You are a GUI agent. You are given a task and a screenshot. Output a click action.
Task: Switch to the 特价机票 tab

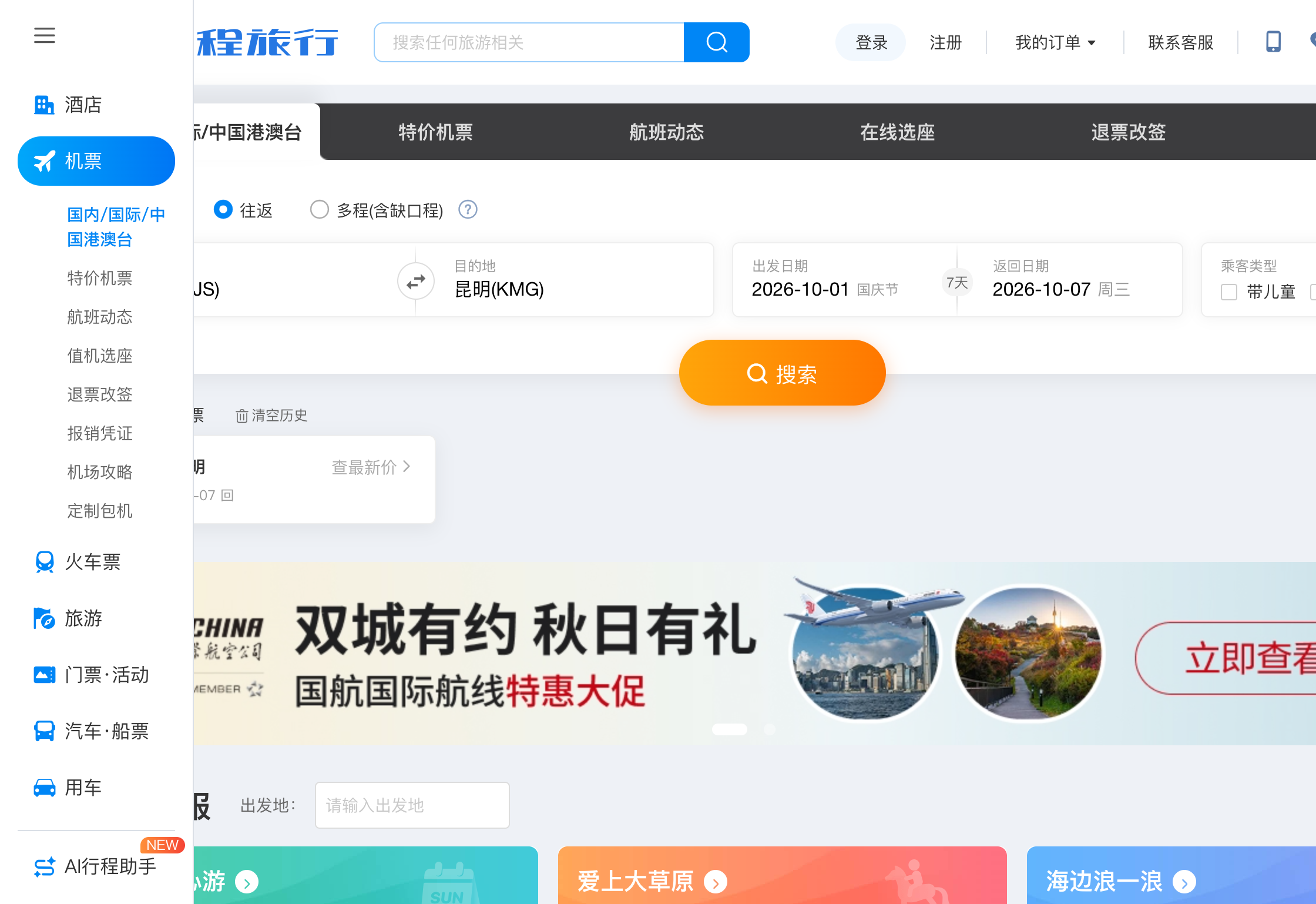point(435,132)
